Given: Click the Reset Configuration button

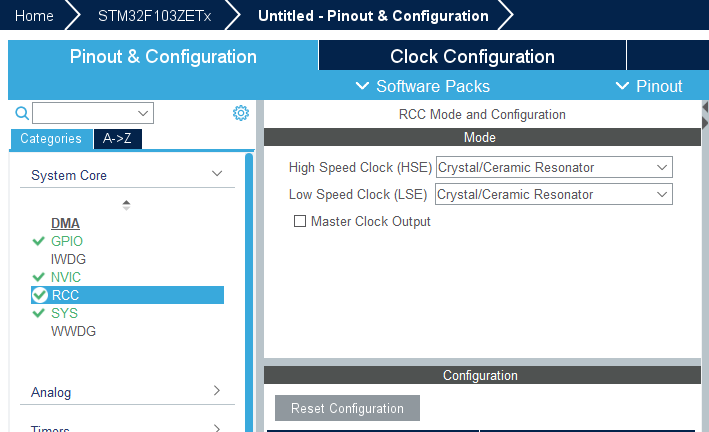Looking at the screenshot, I should point(347,408).
